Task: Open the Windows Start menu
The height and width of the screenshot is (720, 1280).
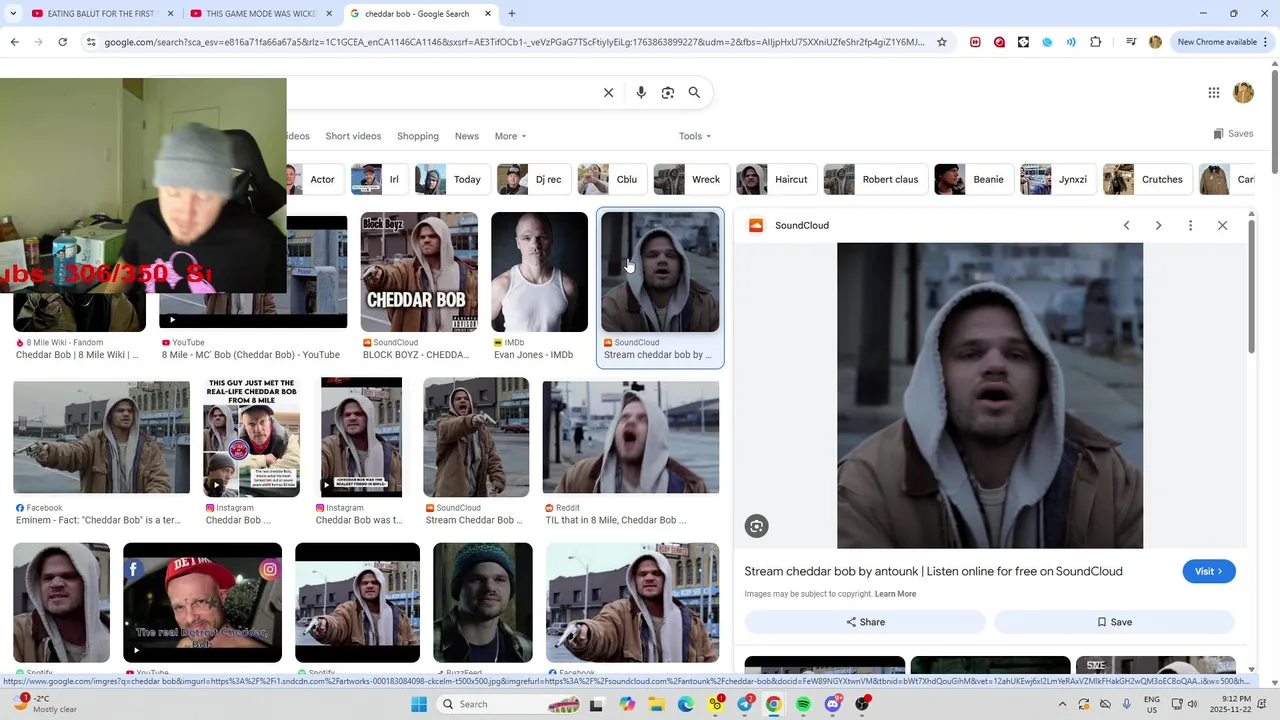Action: 419,704
